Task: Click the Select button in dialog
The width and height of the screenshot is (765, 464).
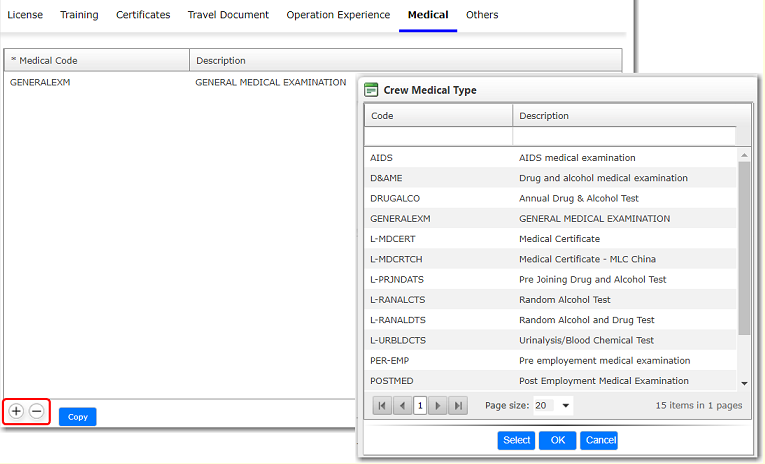Action: (x=516, y=440)
